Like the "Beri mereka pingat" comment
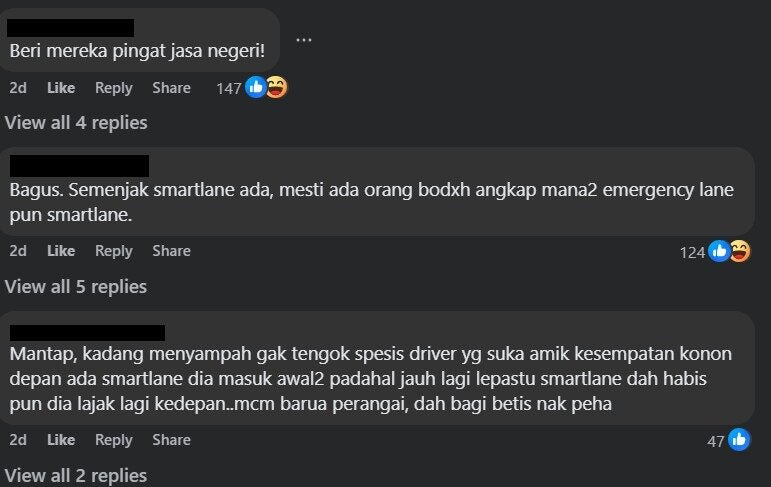 pos(61,88)
